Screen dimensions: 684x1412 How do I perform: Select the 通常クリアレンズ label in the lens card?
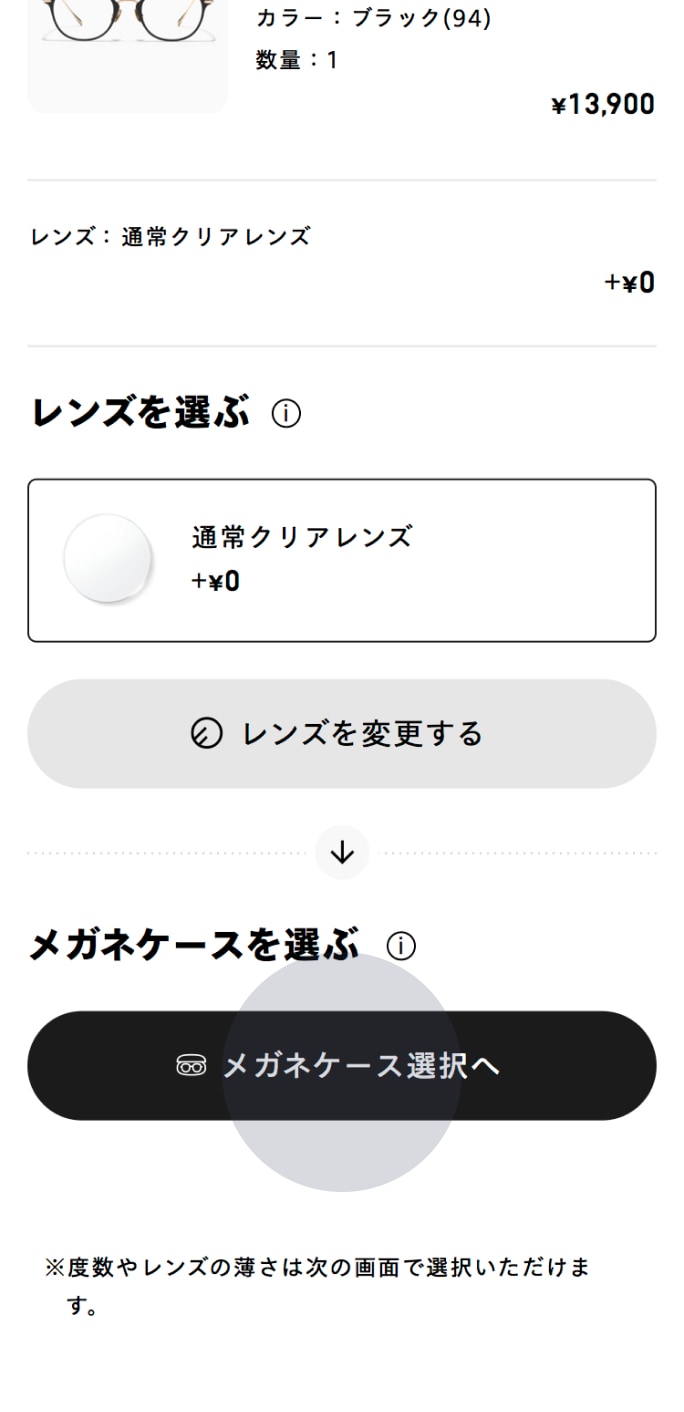pos(301,537)
